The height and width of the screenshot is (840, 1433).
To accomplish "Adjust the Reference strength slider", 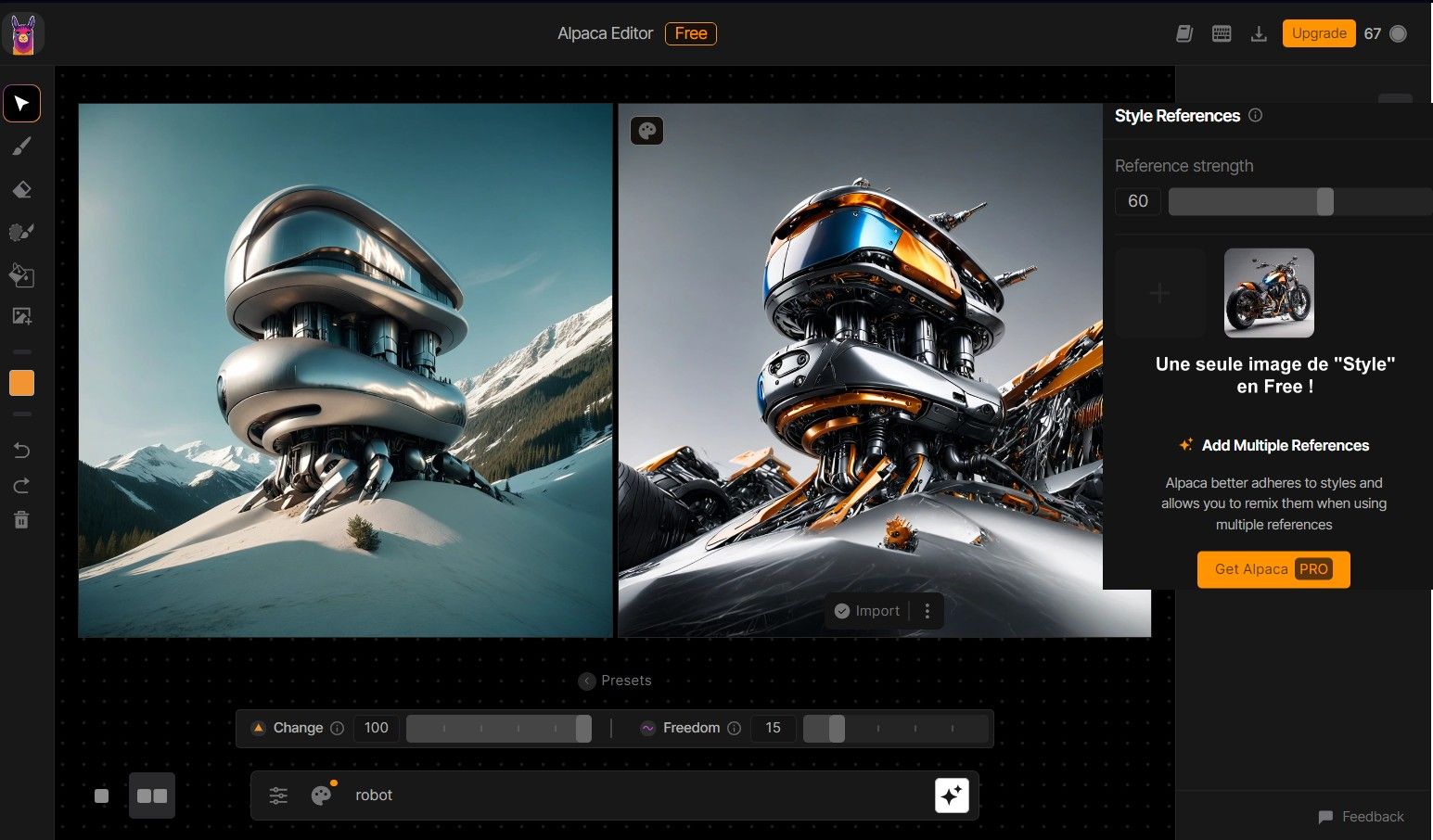I will [x=1299, y=201].
